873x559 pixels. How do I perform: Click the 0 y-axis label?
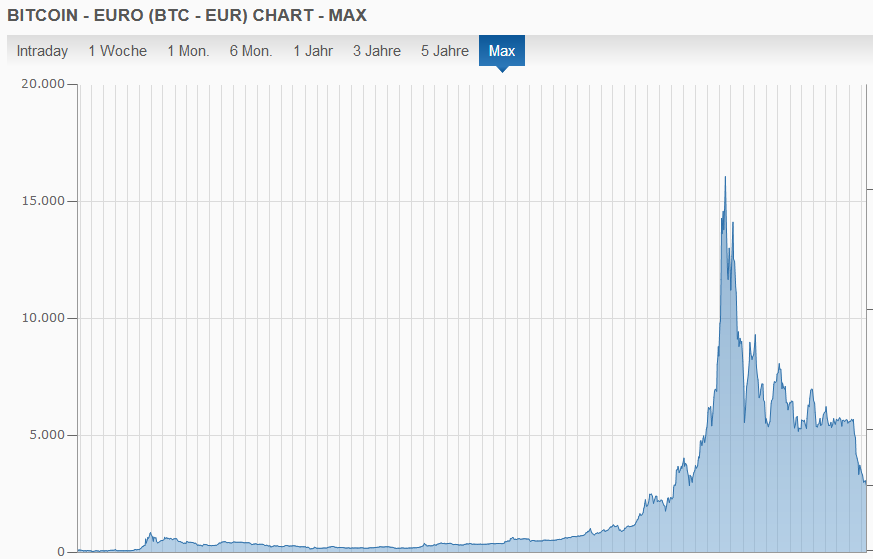click(x=61, y=552)
